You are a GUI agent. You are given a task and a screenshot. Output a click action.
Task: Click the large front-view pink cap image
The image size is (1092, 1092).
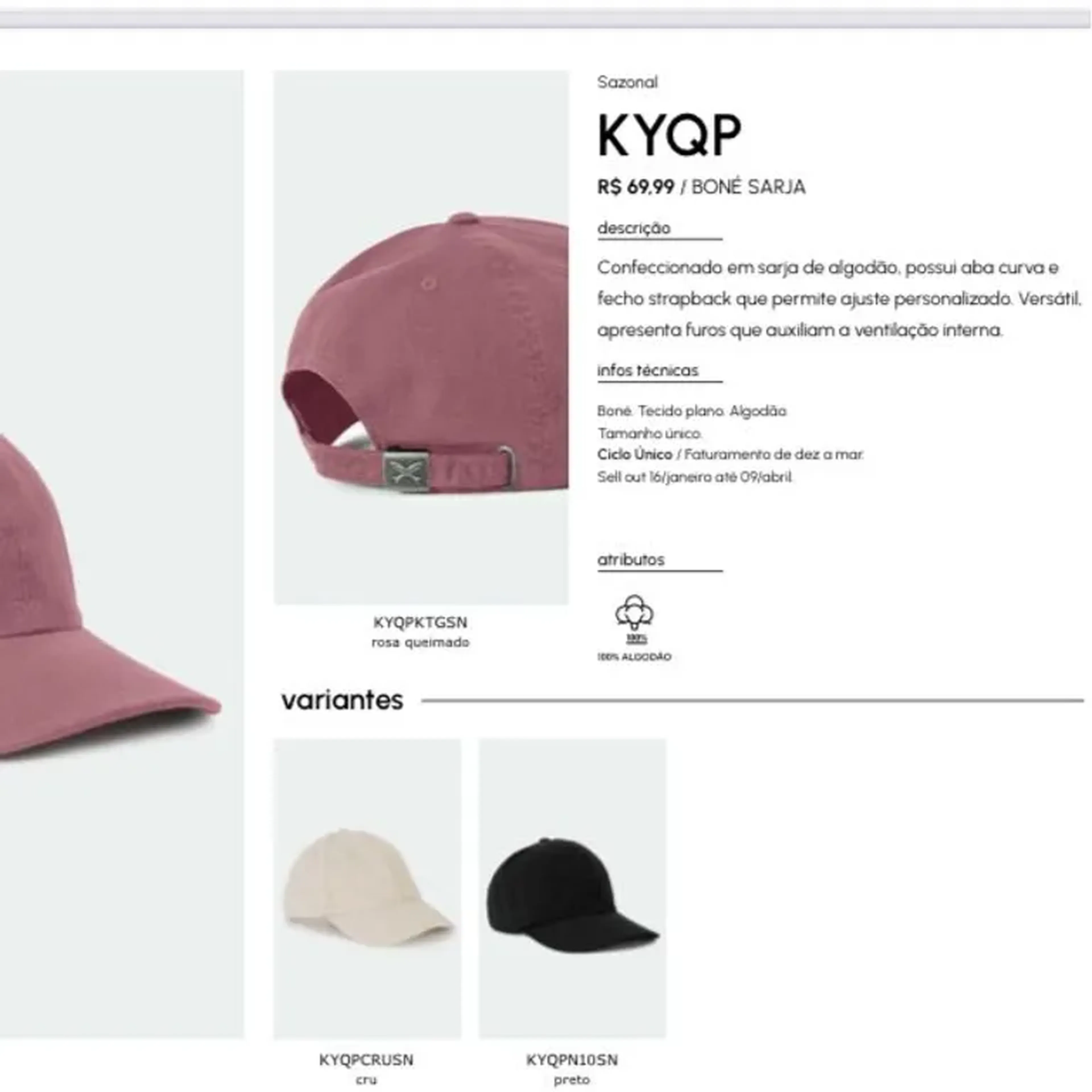pos(121,555)
